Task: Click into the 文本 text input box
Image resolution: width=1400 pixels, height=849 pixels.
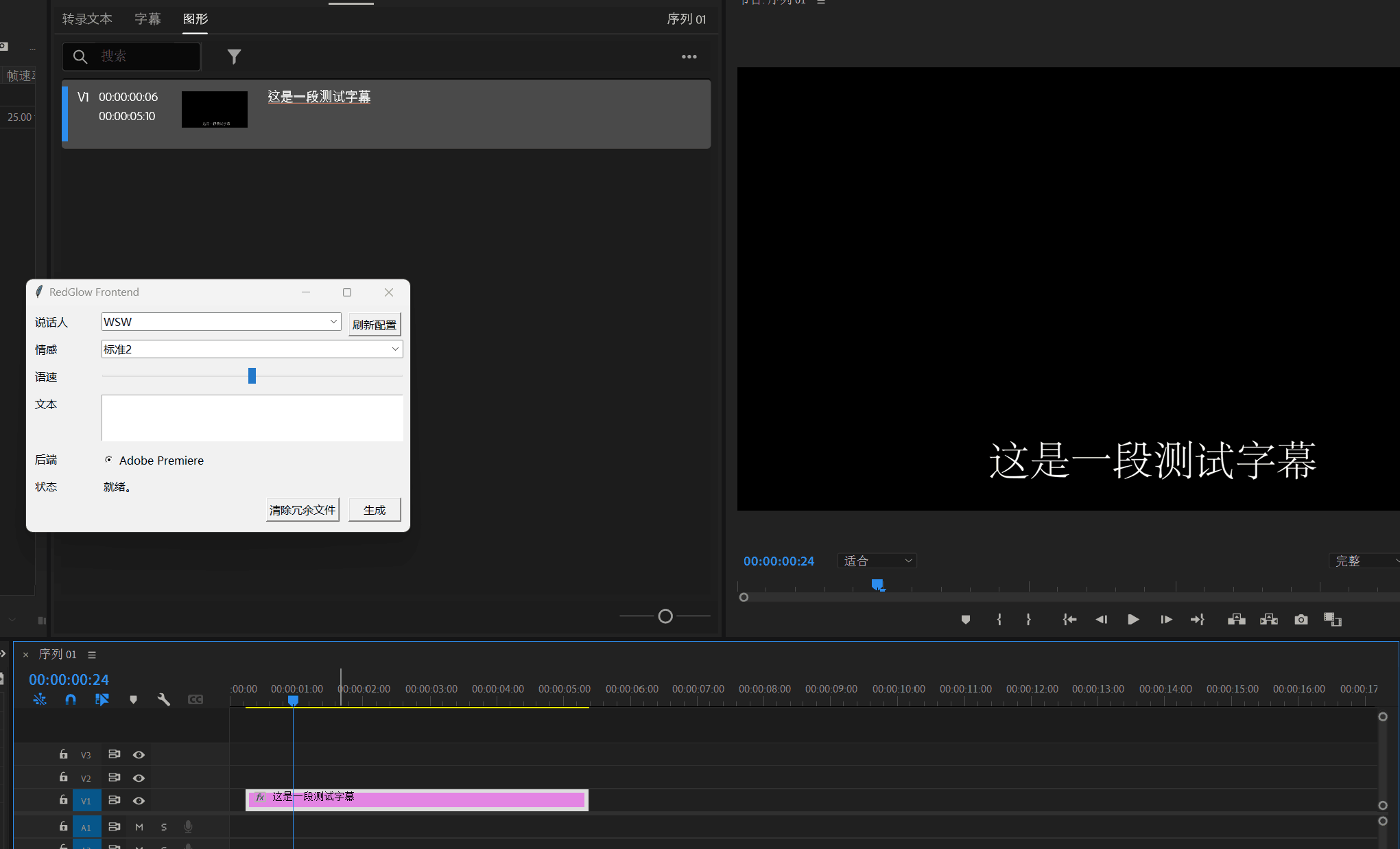Action: 252,417
